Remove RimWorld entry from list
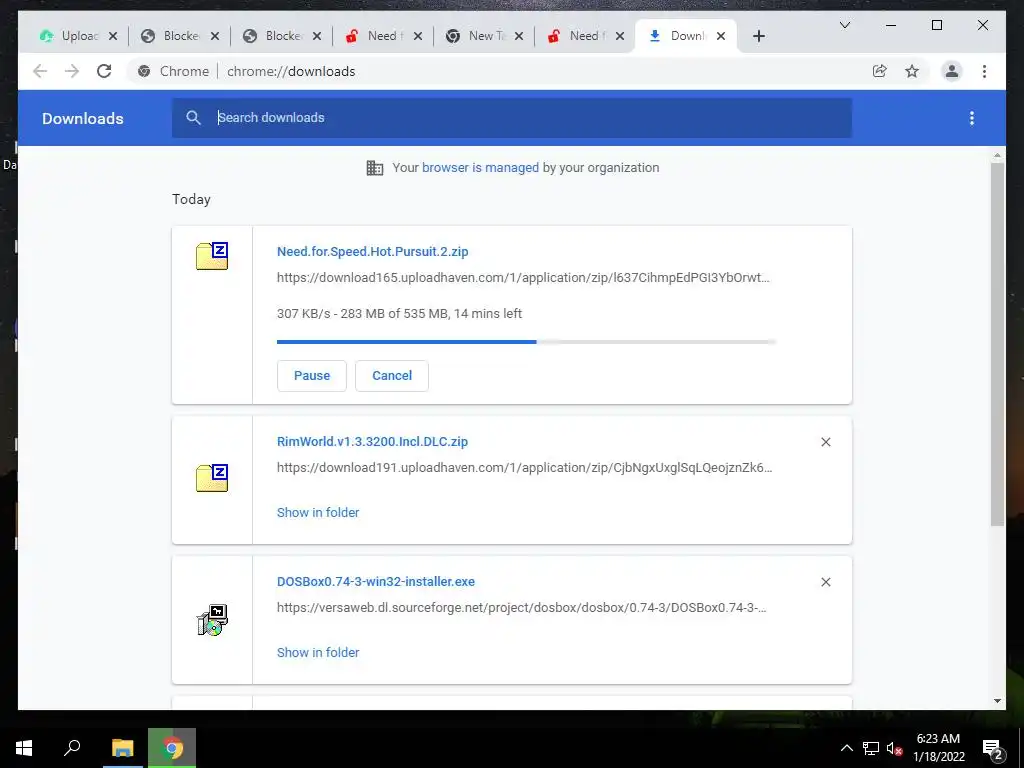 (825, 442)
